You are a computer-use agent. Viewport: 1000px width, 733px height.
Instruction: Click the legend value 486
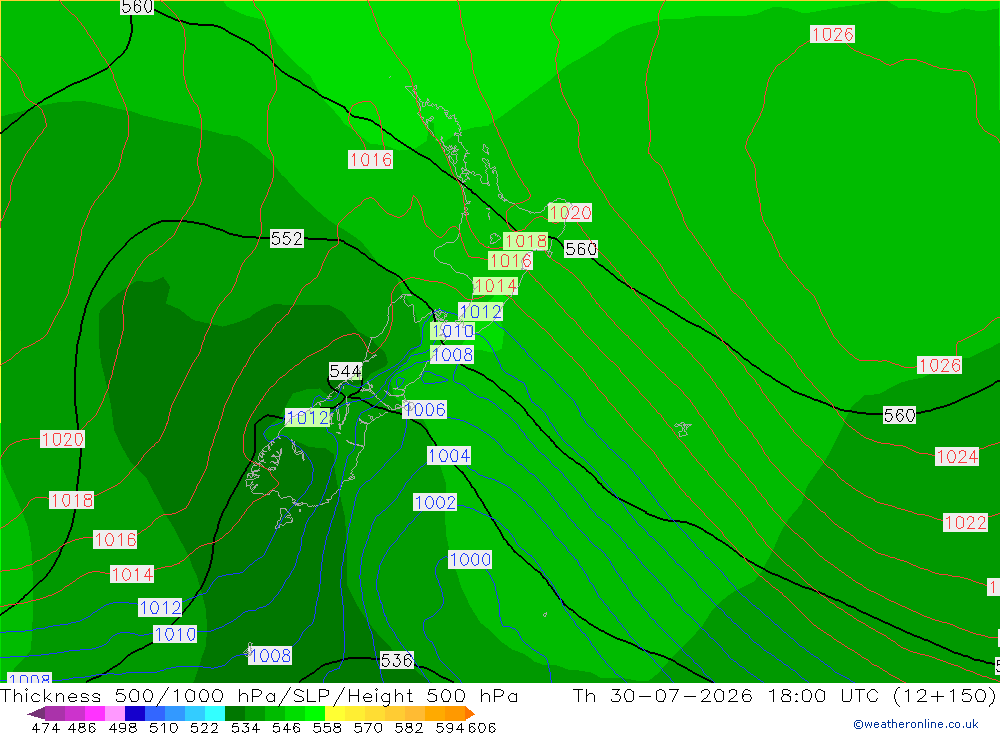[x=82, y=727]
